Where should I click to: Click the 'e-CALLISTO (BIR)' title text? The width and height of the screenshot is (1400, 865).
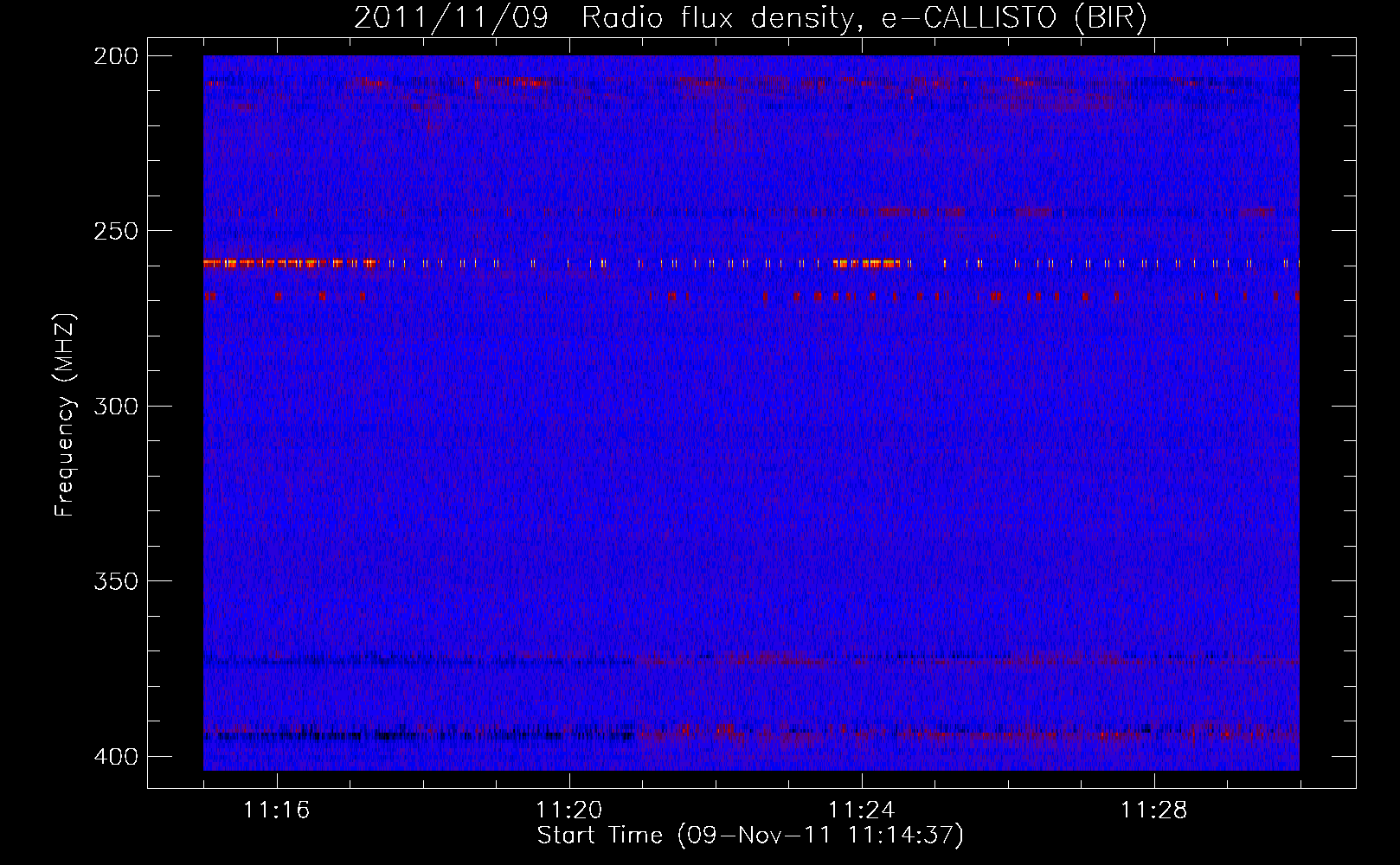click(x=1013, y=18)
